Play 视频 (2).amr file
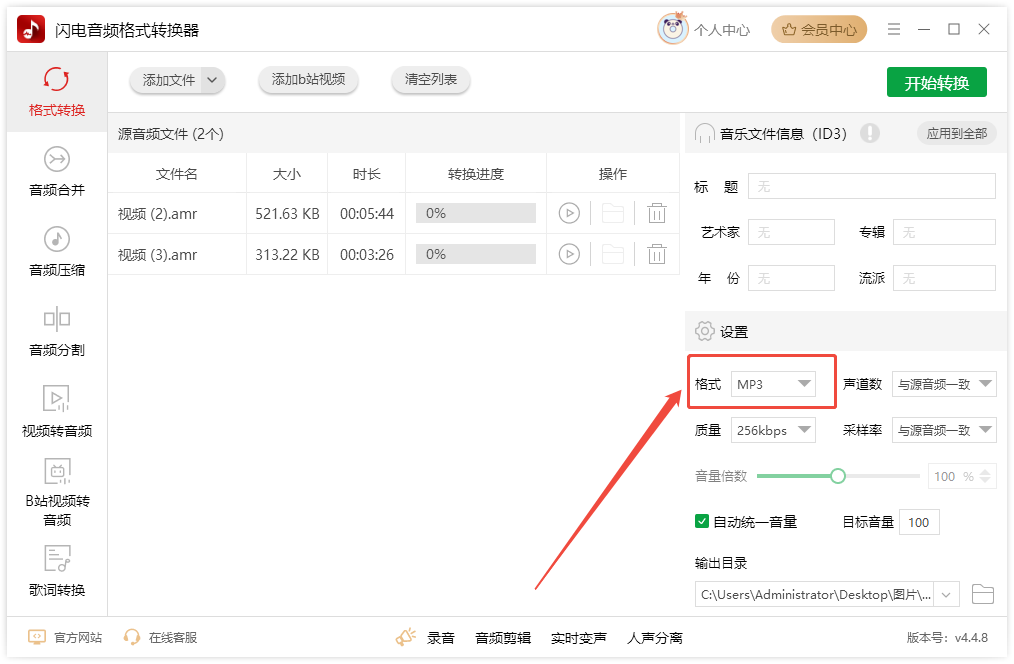Screen dimensions: 1014x664 (x=569, y=213)
